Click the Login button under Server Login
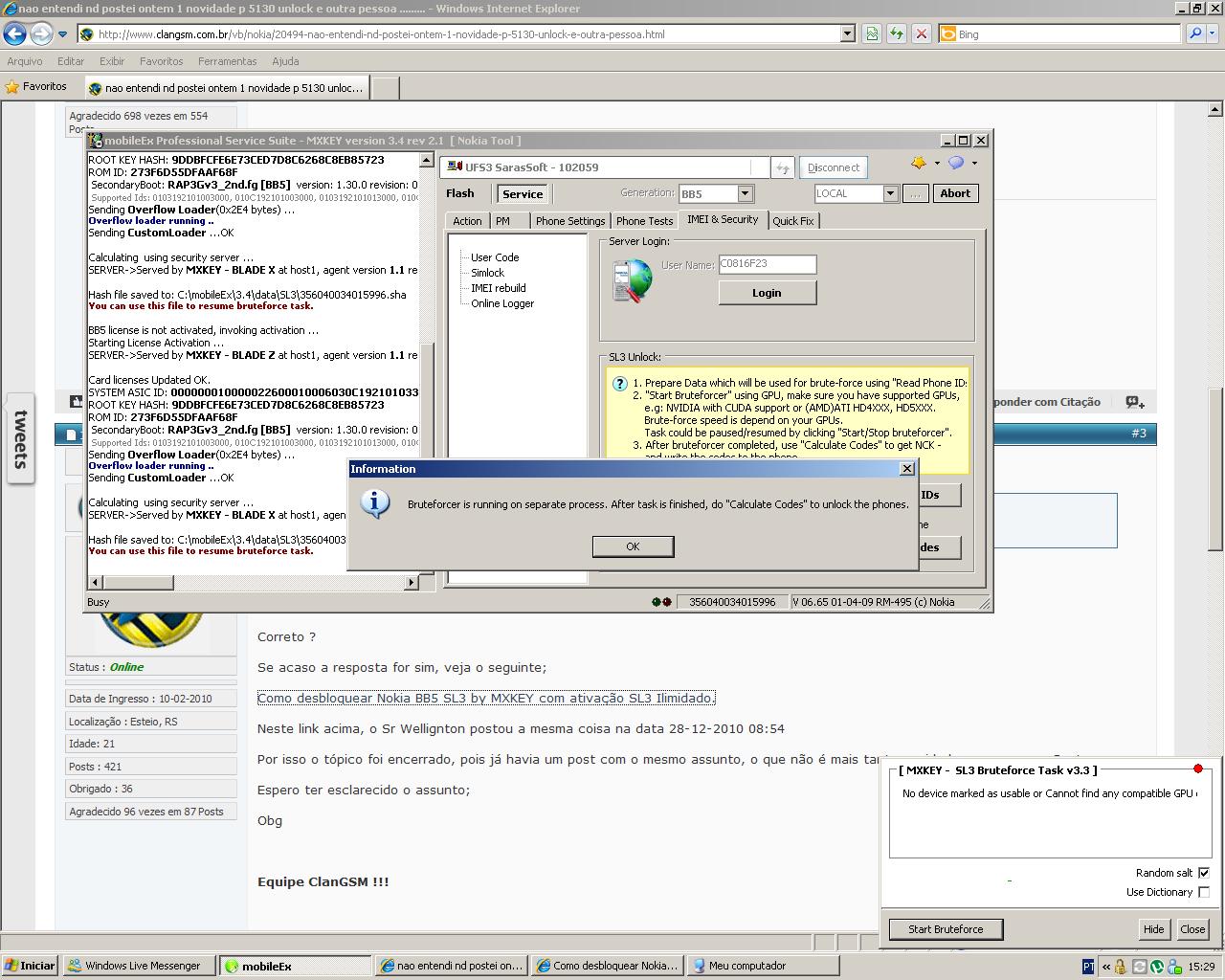1225x980 pixels. (x=767, y=293)
